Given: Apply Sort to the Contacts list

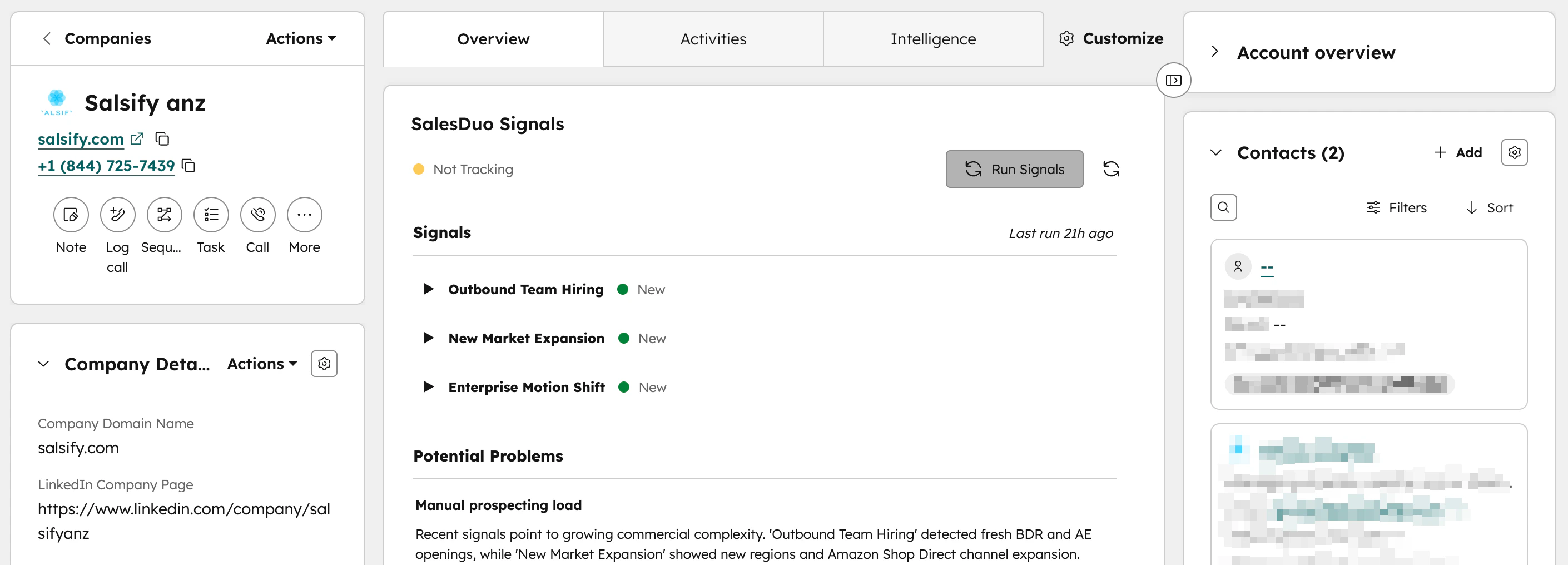Looking at the screenshot, I should (1490, 207).
